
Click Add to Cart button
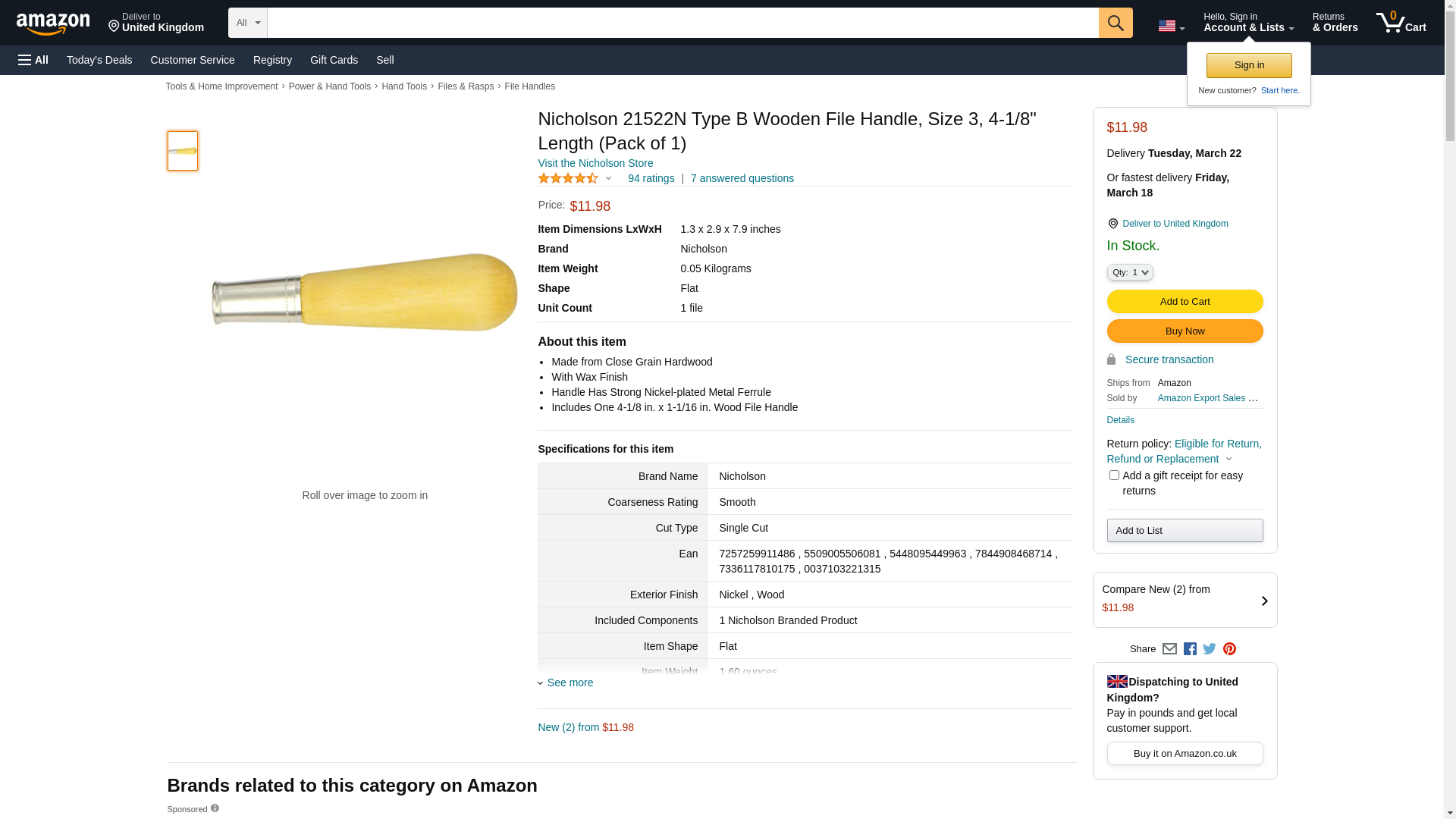[x=1185, y=302]
